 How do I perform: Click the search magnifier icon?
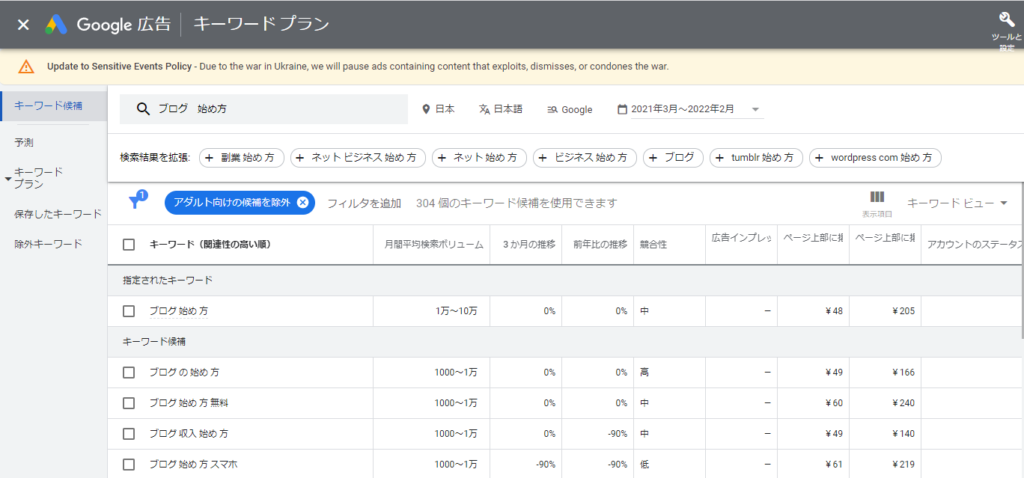(144, 109)
